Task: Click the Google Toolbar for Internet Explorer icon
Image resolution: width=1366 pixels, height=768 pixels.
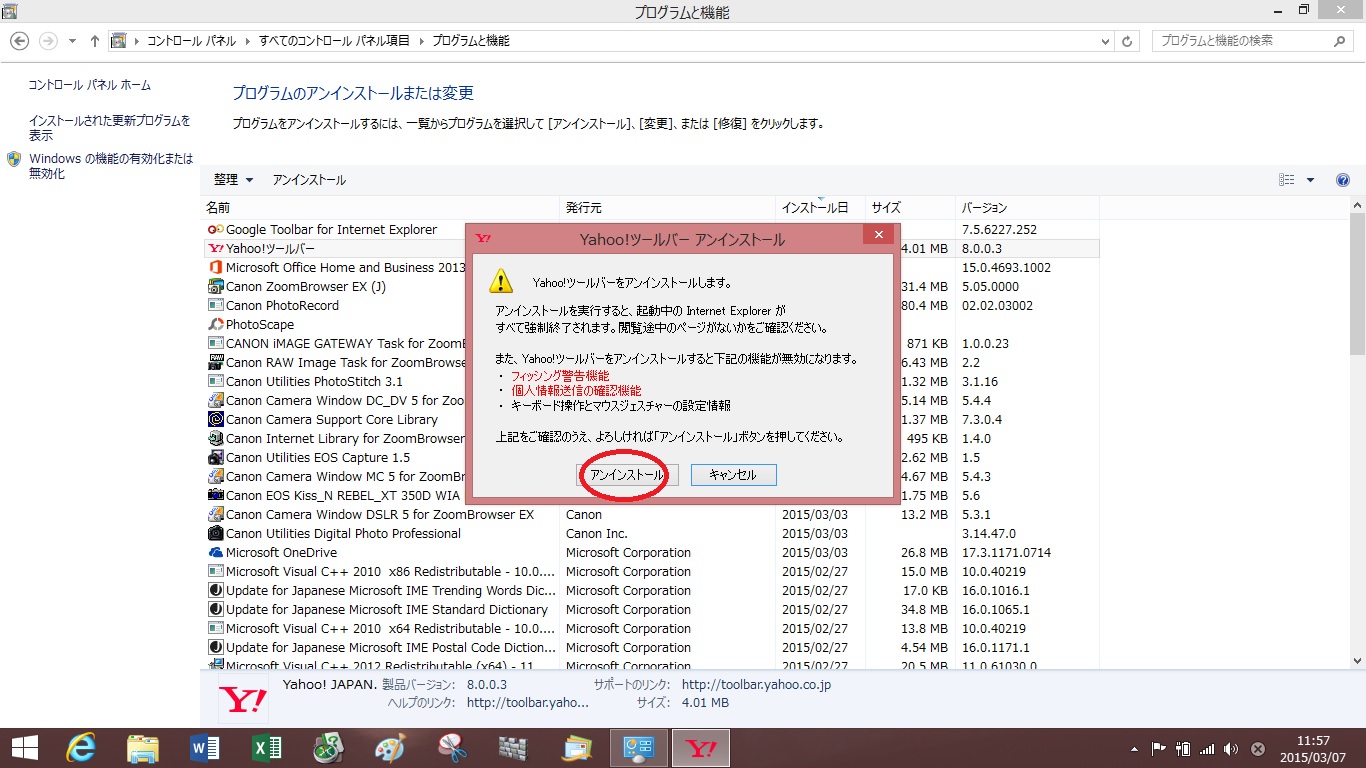Action: (215, 230)
